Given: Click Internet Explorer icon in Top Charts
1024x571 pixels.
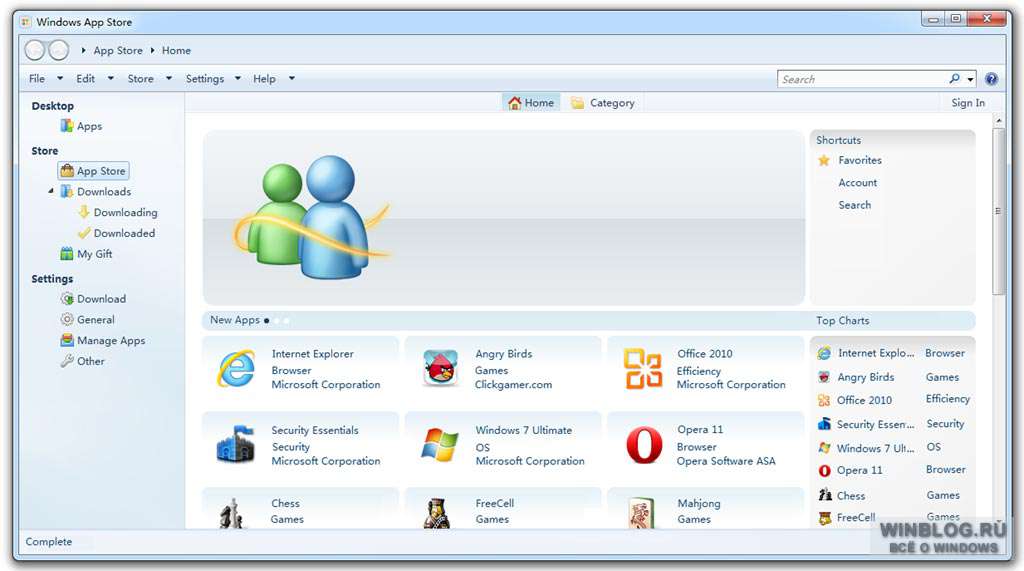Looking at the screenshot, I should coord(825,353).
